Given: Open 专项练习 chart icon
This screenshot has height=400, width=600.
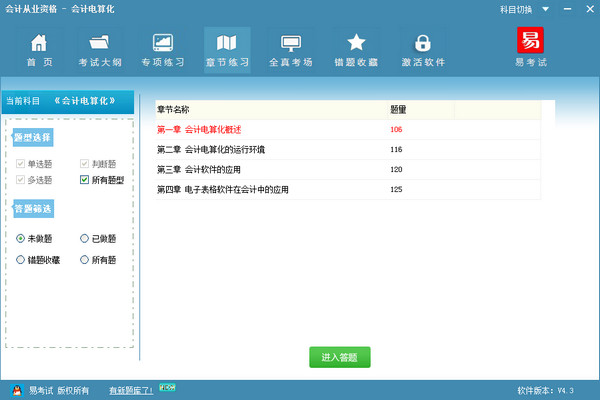Looking at the screenshot, I should [163, 42].
